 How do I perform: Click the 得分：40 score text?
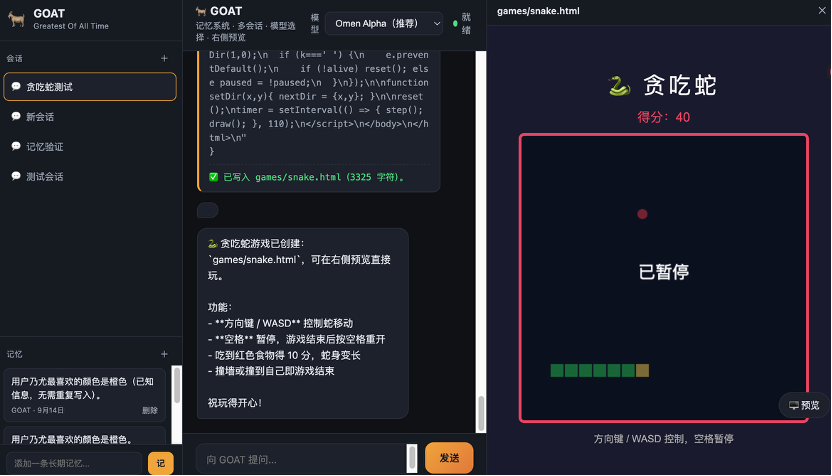pyautogui.click(x=663, y=117)
